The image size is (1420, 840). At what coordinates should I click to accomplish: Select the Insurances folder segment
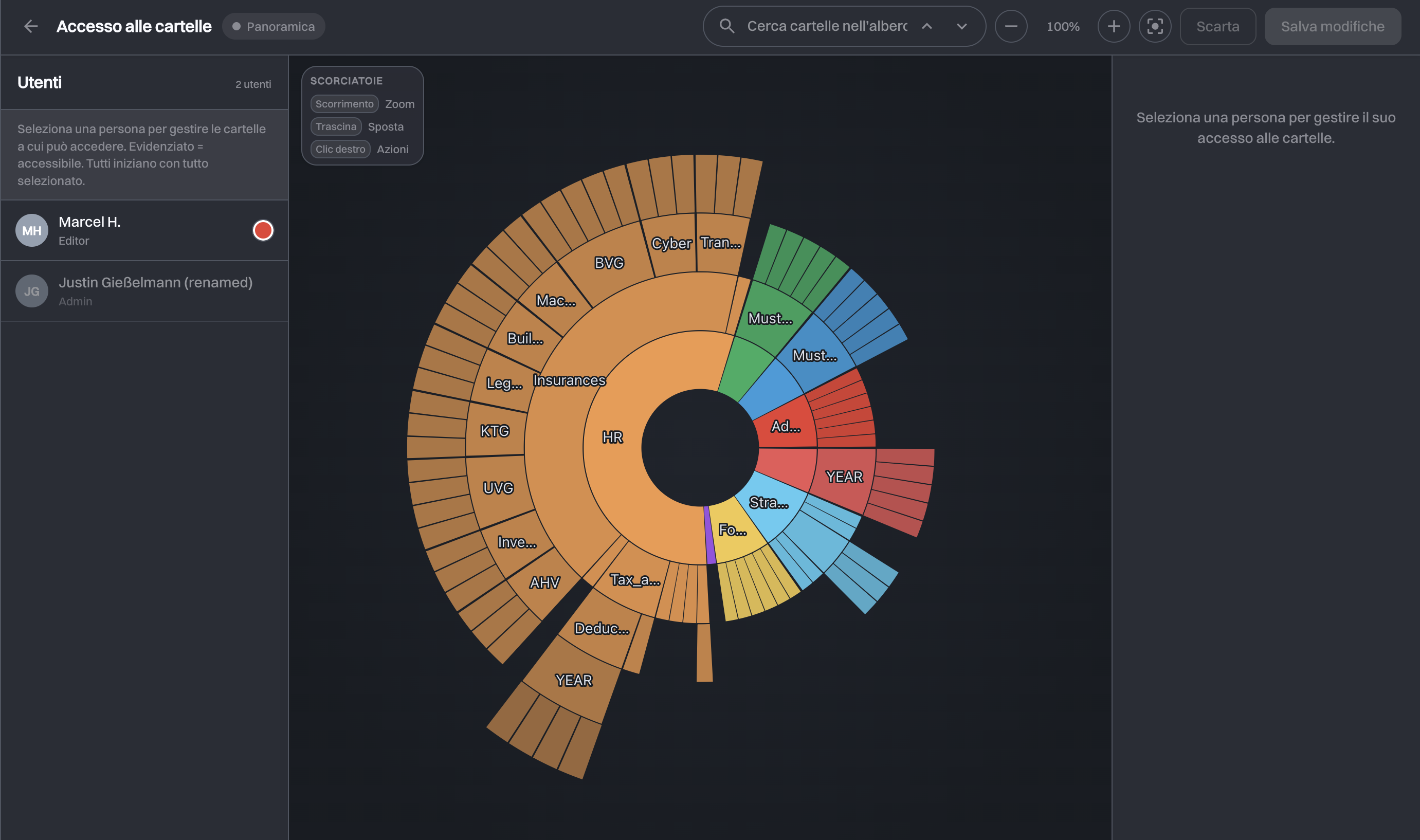[569, 380]
